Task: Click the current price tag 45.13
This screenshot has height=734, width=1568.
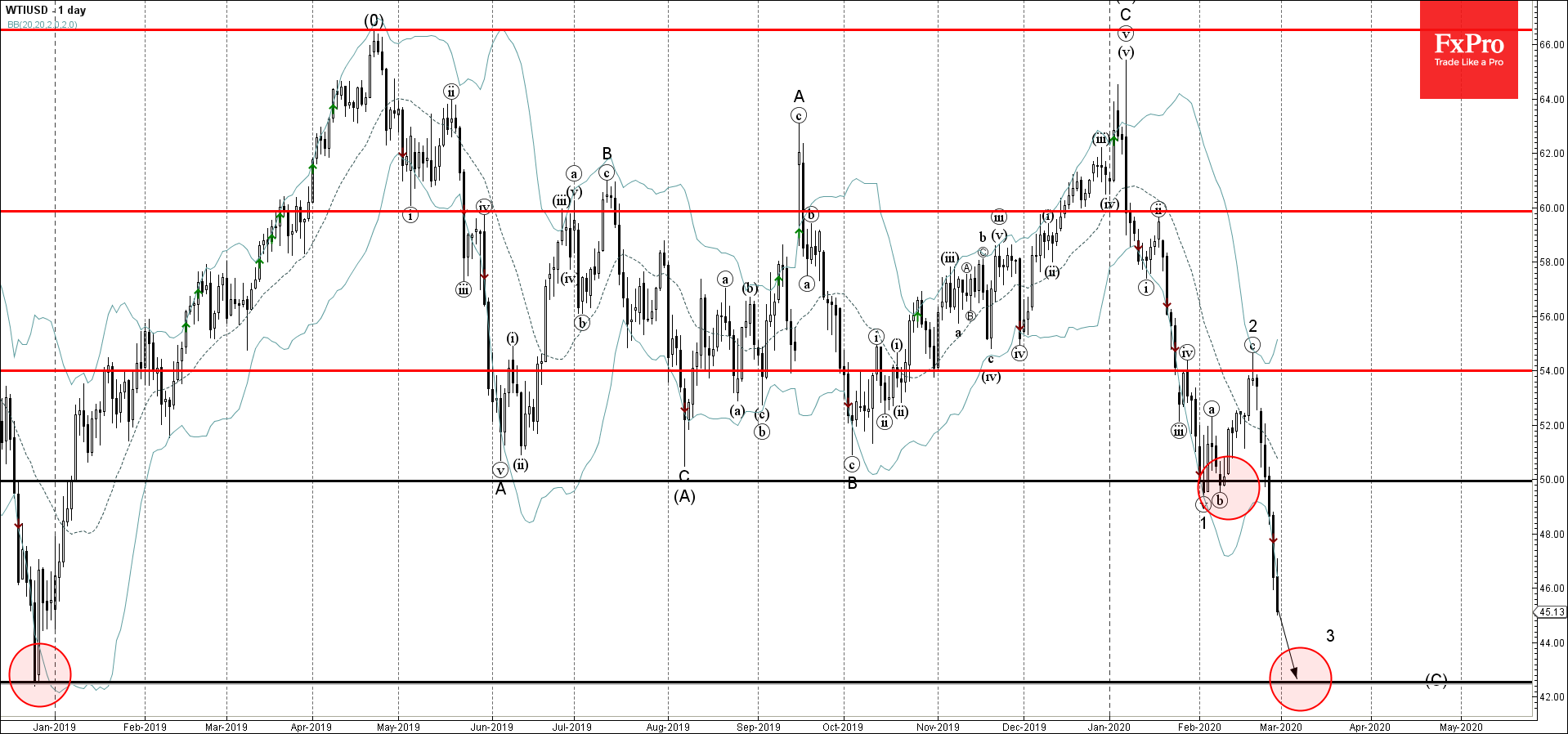Action: click(1551, 611)
